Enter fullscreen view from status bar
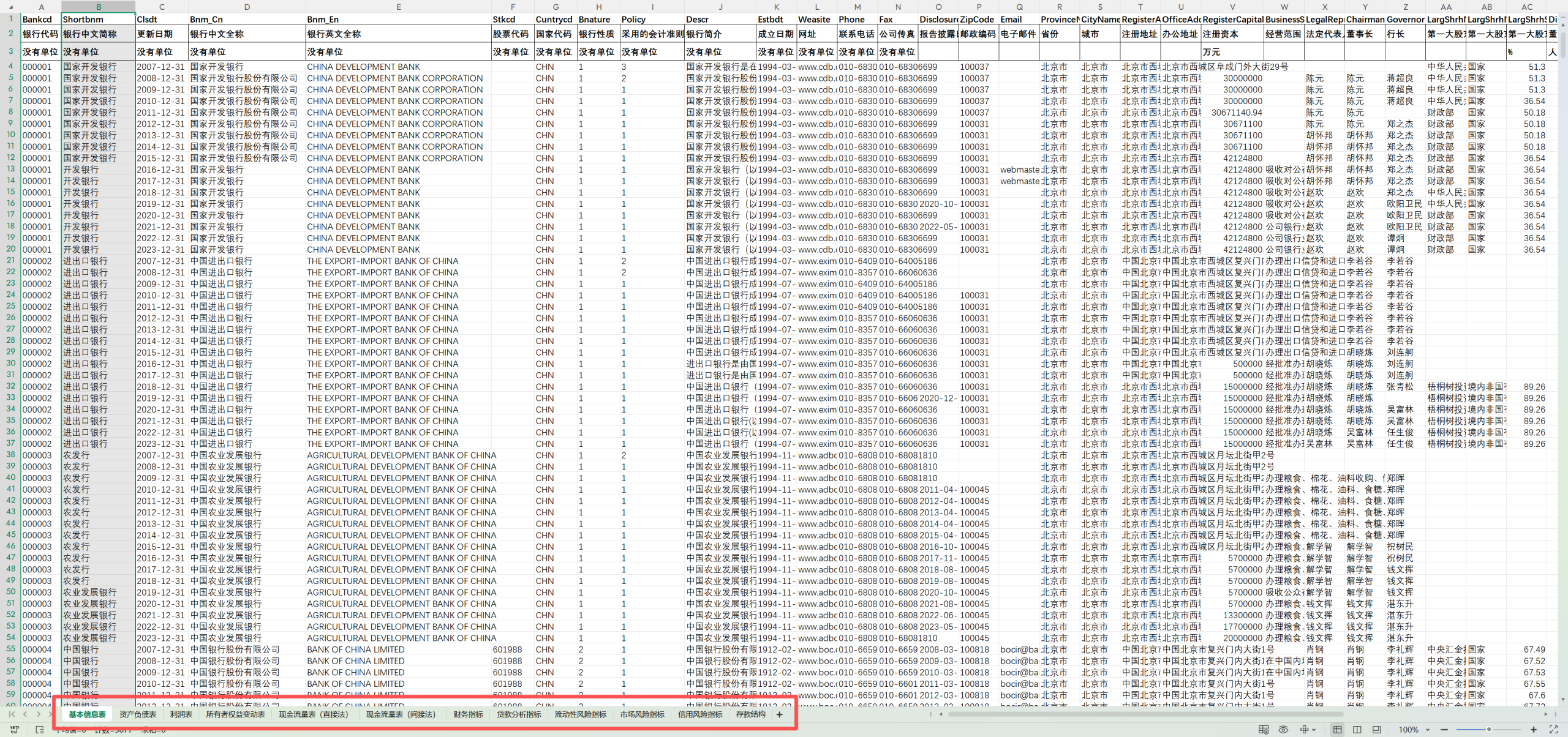Image resolution: width=1568 pixels, height=737 pixels. point(1554,730)
